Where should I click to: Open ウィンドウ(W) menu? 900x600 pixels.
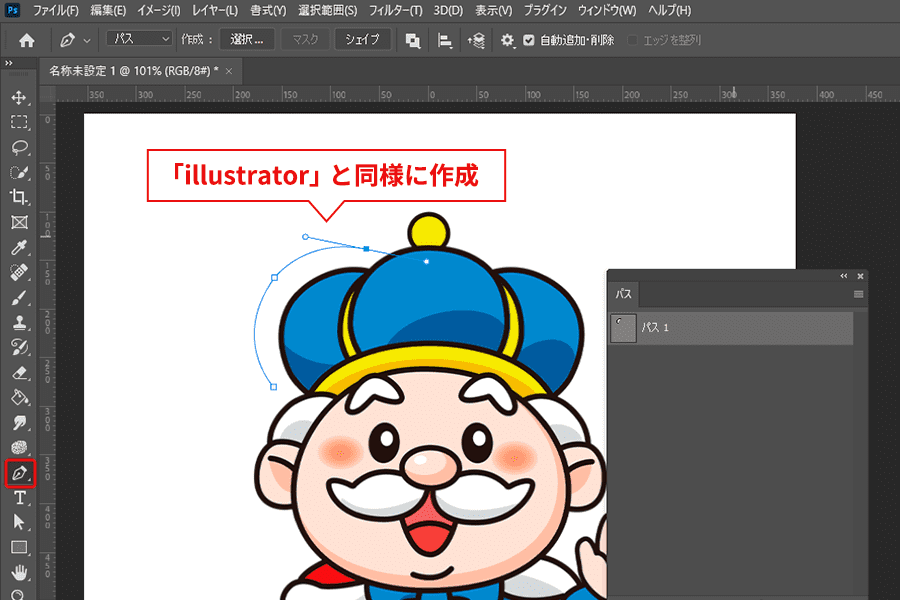click(607, 10)
